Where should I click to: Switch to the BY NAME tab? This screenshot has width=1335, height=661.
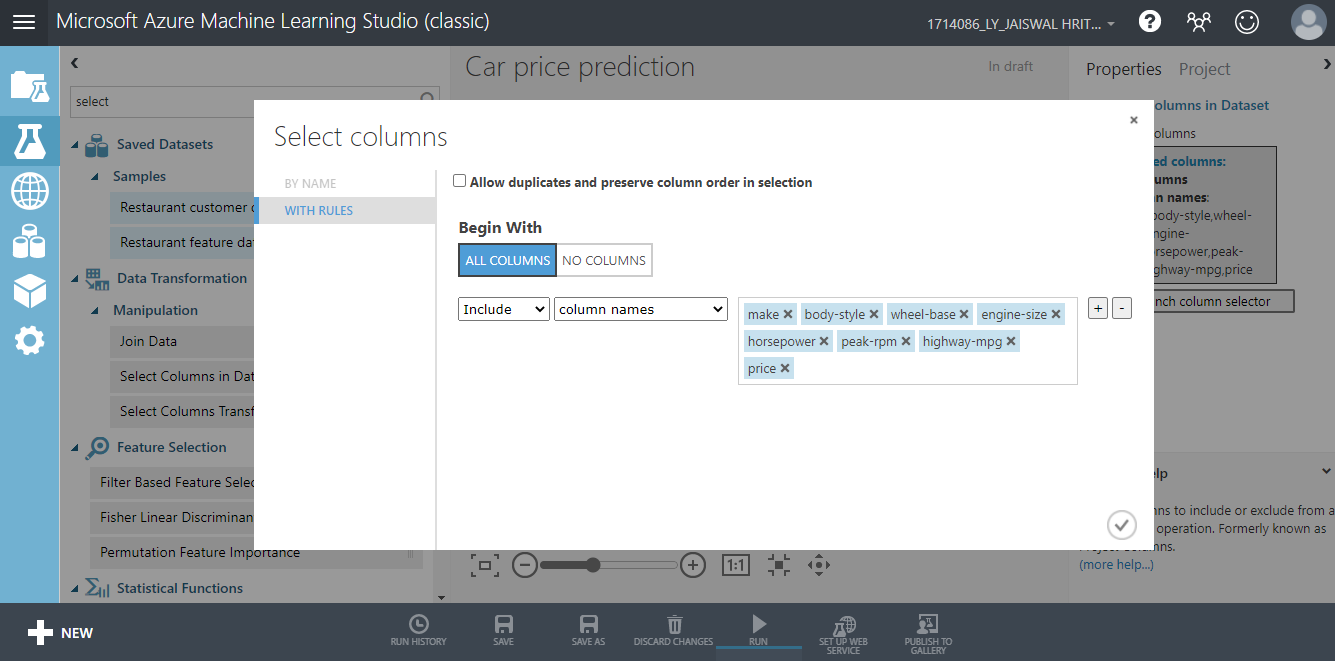click(x=310, y=184)
